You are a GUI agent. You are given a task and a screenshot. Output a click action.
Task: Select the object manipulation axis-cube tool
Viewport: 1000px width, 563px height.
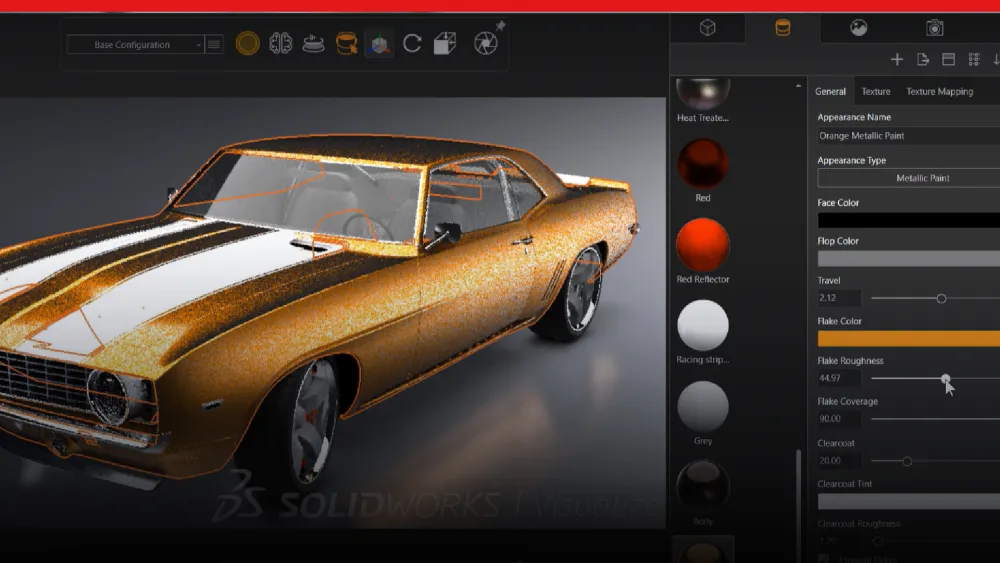click(379, 44)
